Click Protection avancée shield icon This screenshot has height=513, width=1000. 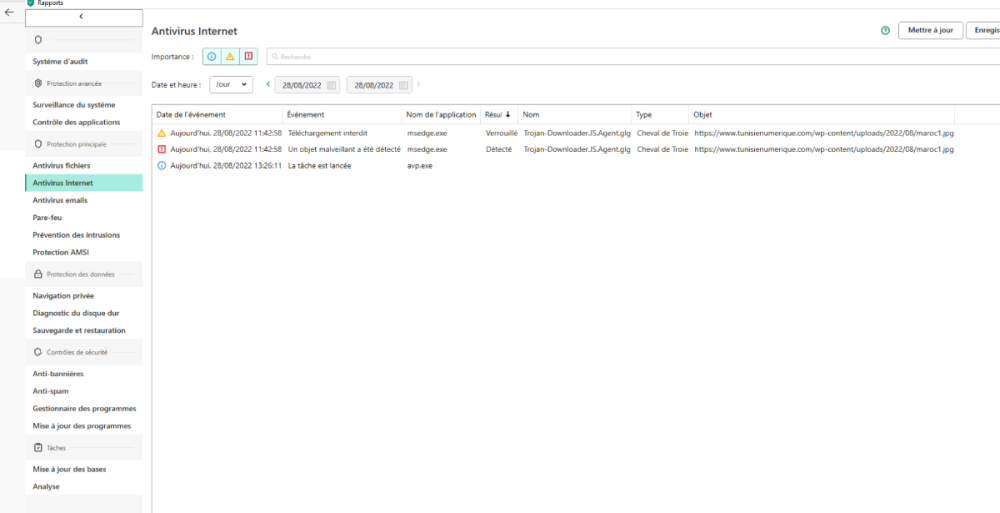(x=38, y=84)
